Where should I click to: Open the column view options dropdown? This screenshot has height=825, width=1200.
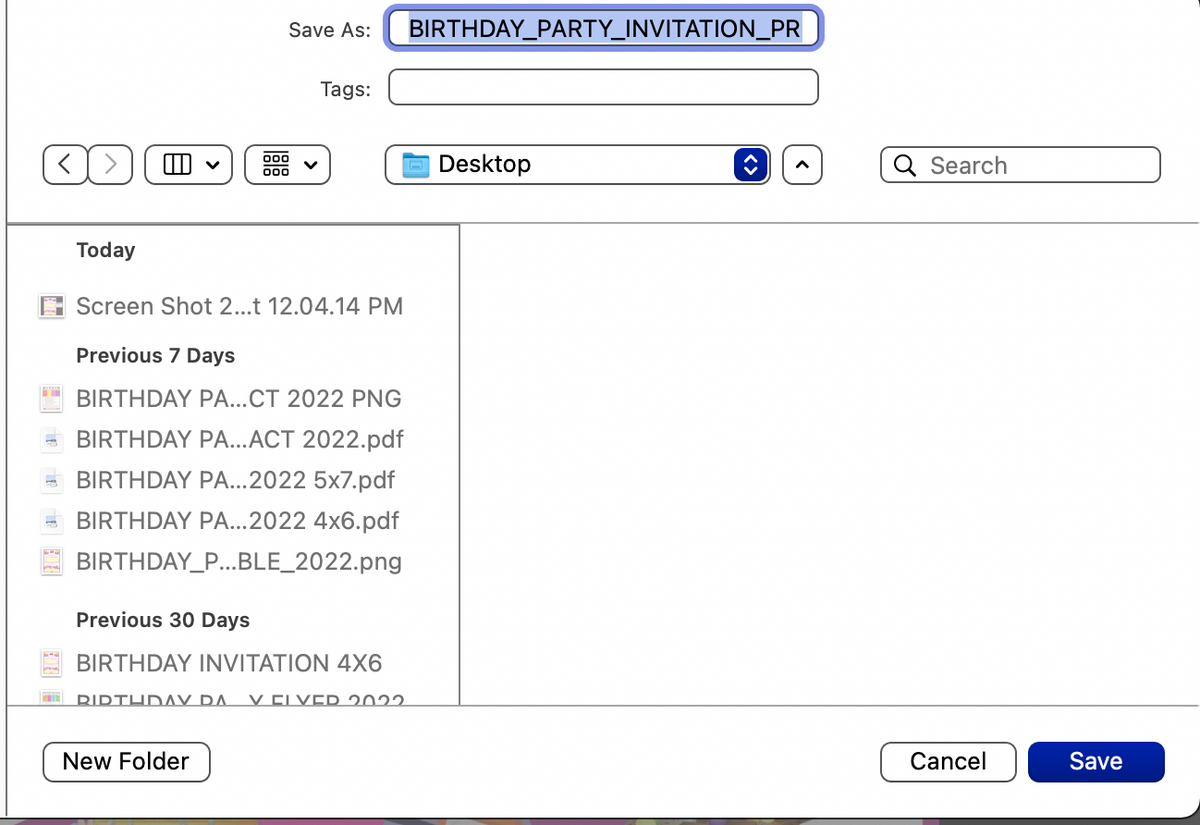coord(188,164)
